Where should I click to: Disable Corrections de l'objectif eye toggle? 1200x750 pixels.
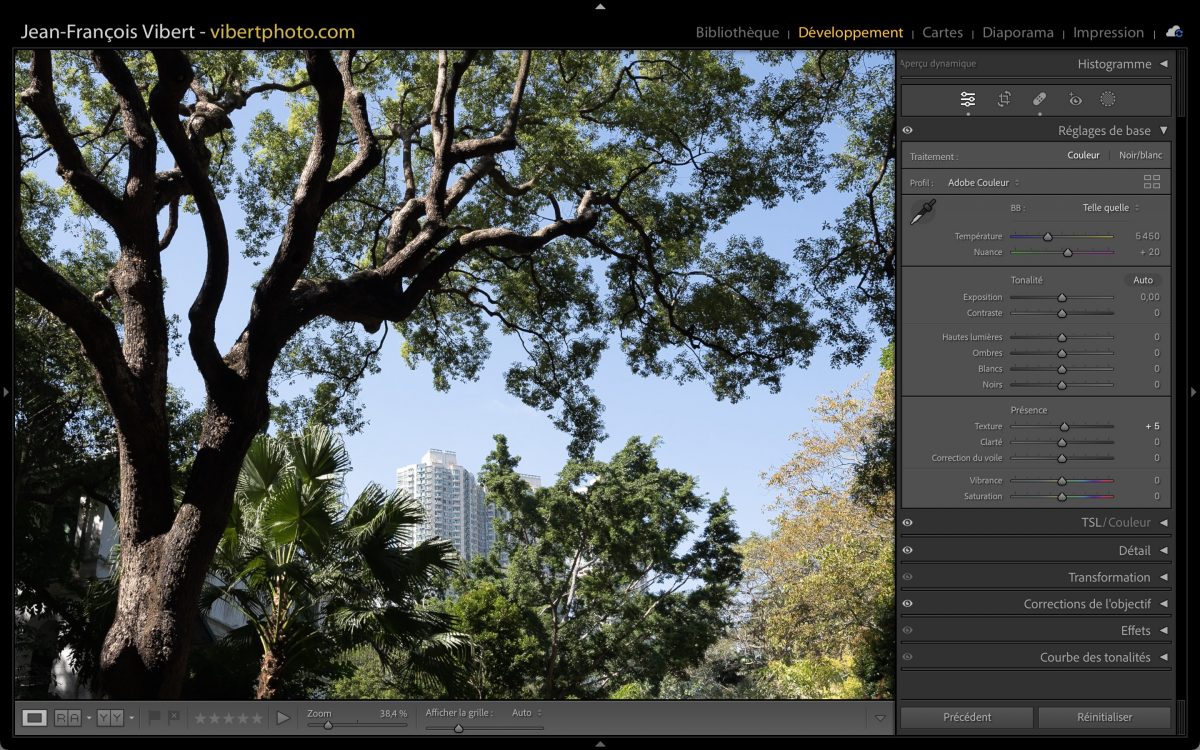click(908, 604)
